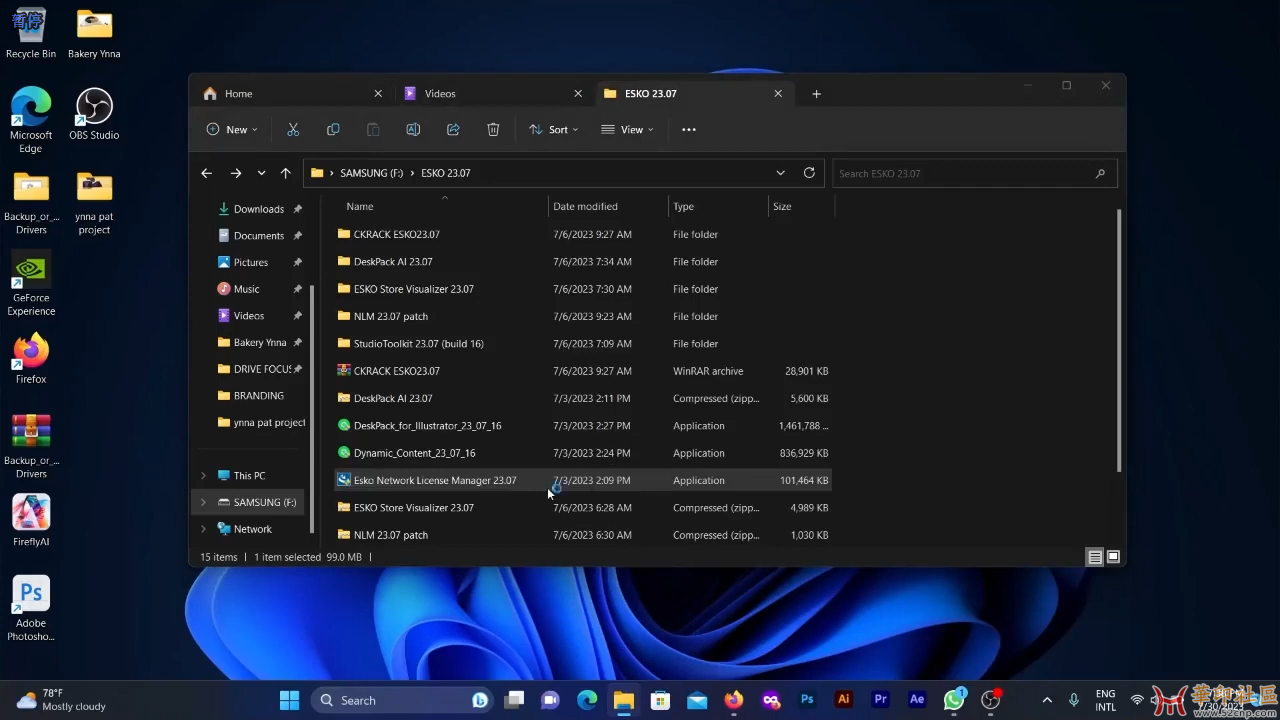
Task: Sort files by the Date modified column
Action: pos(585,206)
